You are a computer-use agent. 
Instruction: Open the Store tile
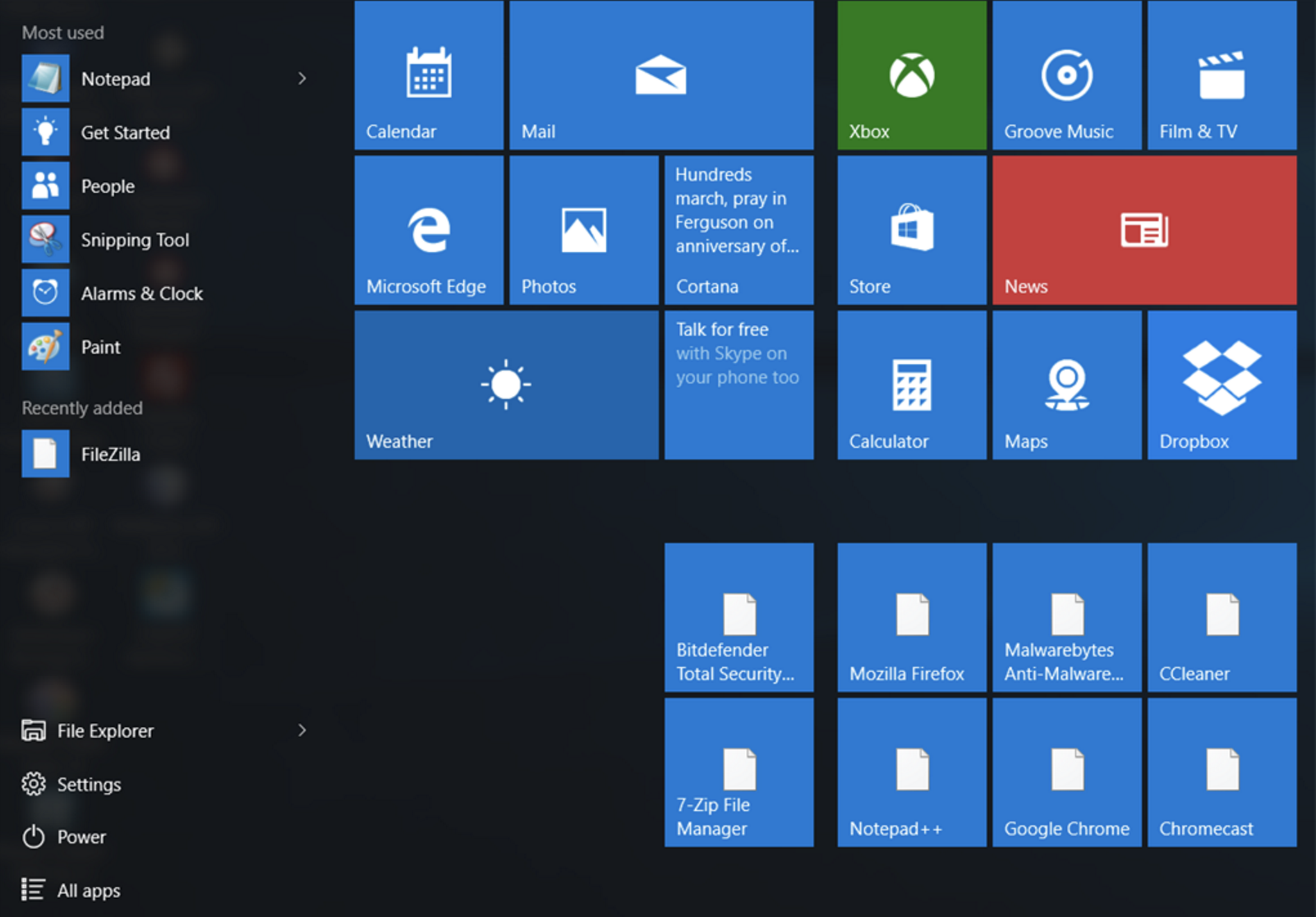pos(911,230)
